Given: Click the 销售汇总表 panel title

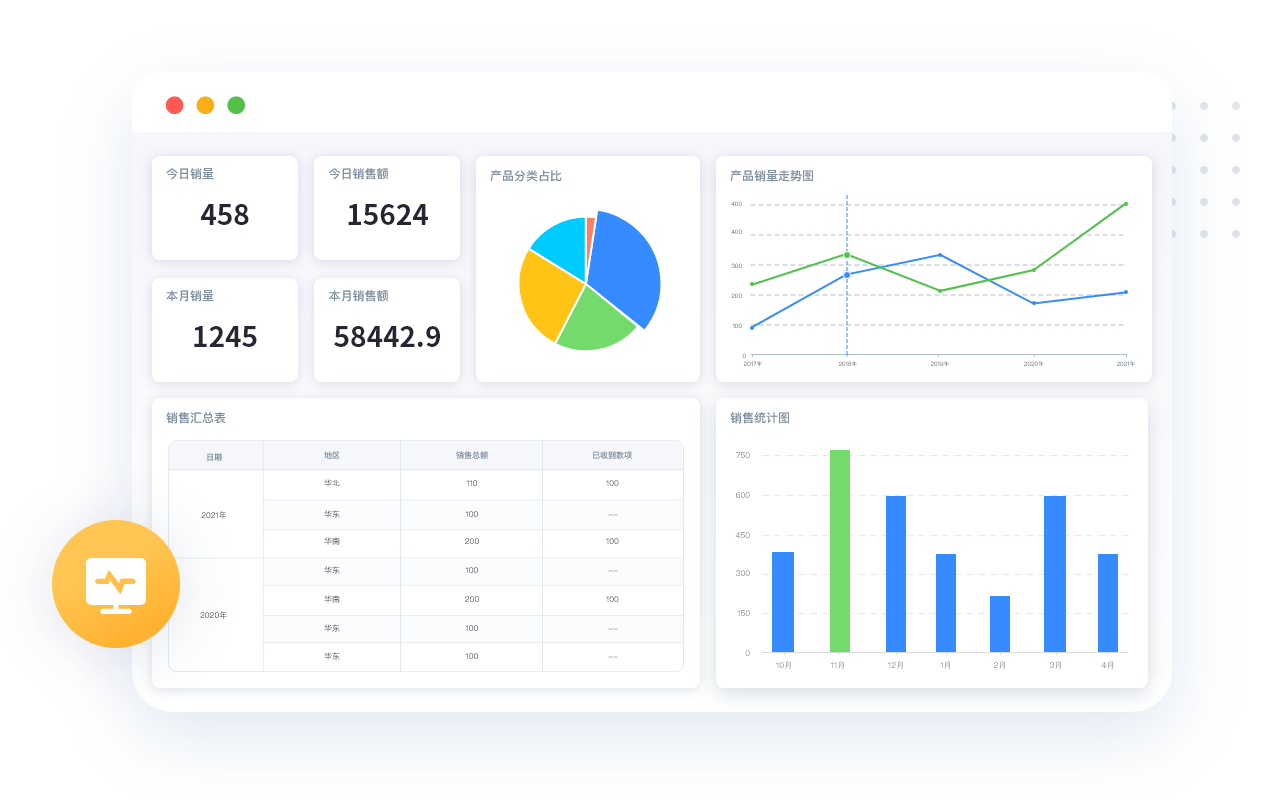Looking at the screenshot, I should tap(196, 418).
